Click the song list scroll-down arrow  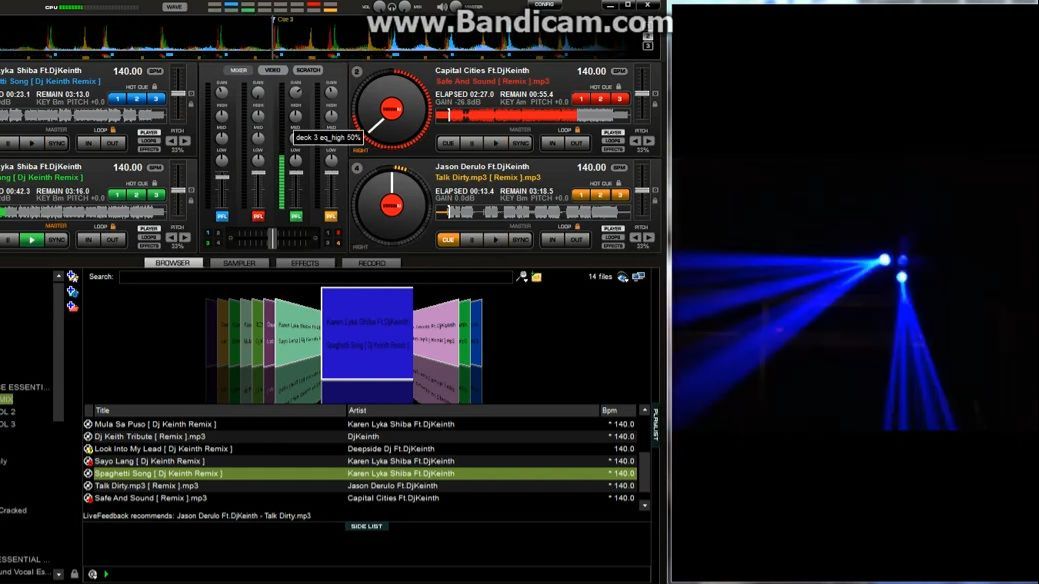(x=644, y=505)
